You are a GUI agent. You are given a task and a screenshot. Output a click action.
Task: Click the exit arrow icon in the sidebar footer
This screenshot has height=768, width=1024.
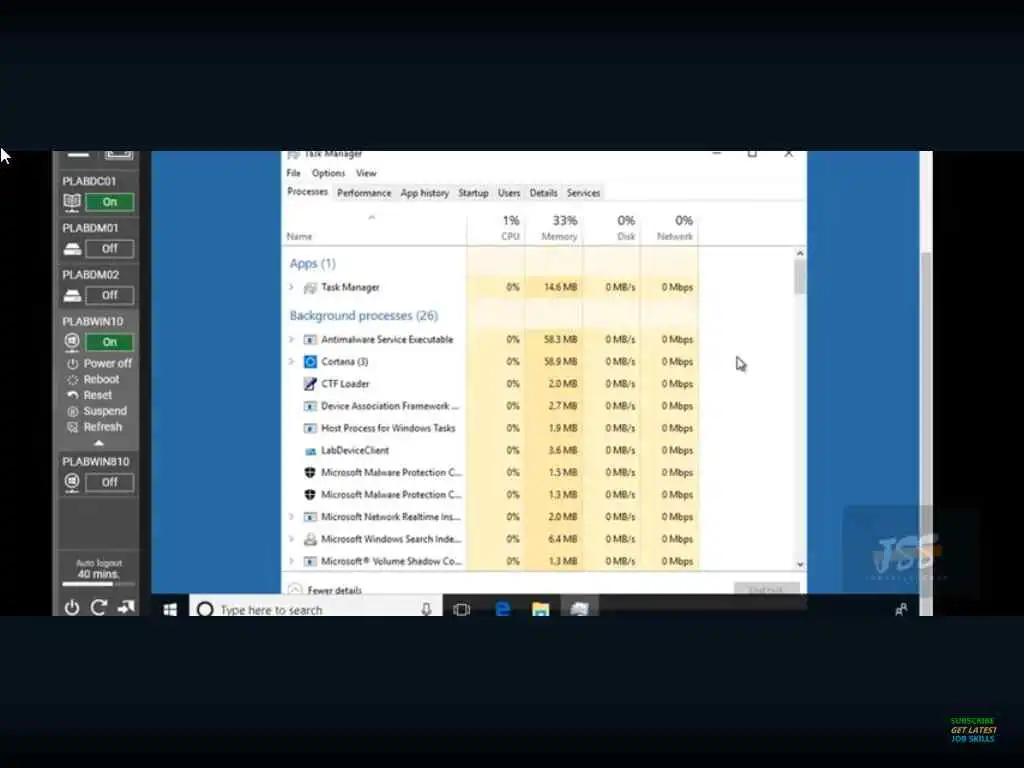click(126, 607)
